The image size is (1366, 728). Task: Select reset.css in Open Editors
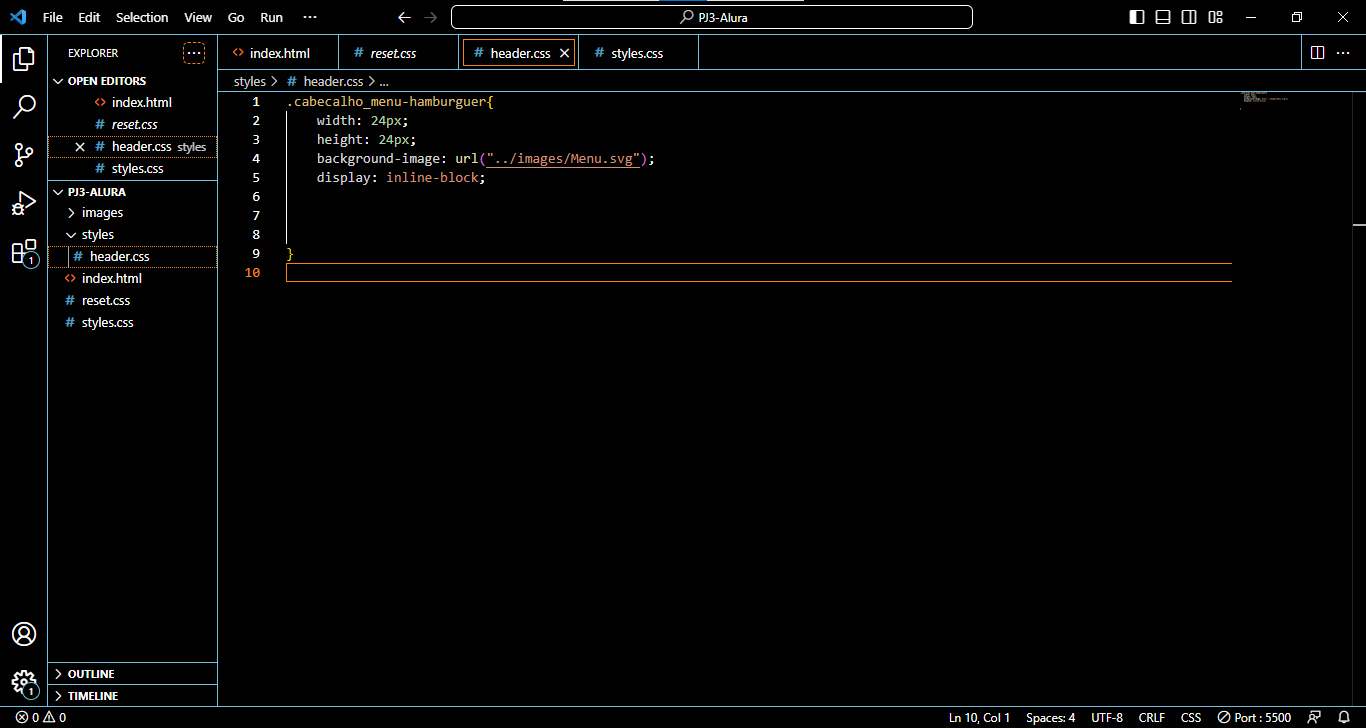132,125
